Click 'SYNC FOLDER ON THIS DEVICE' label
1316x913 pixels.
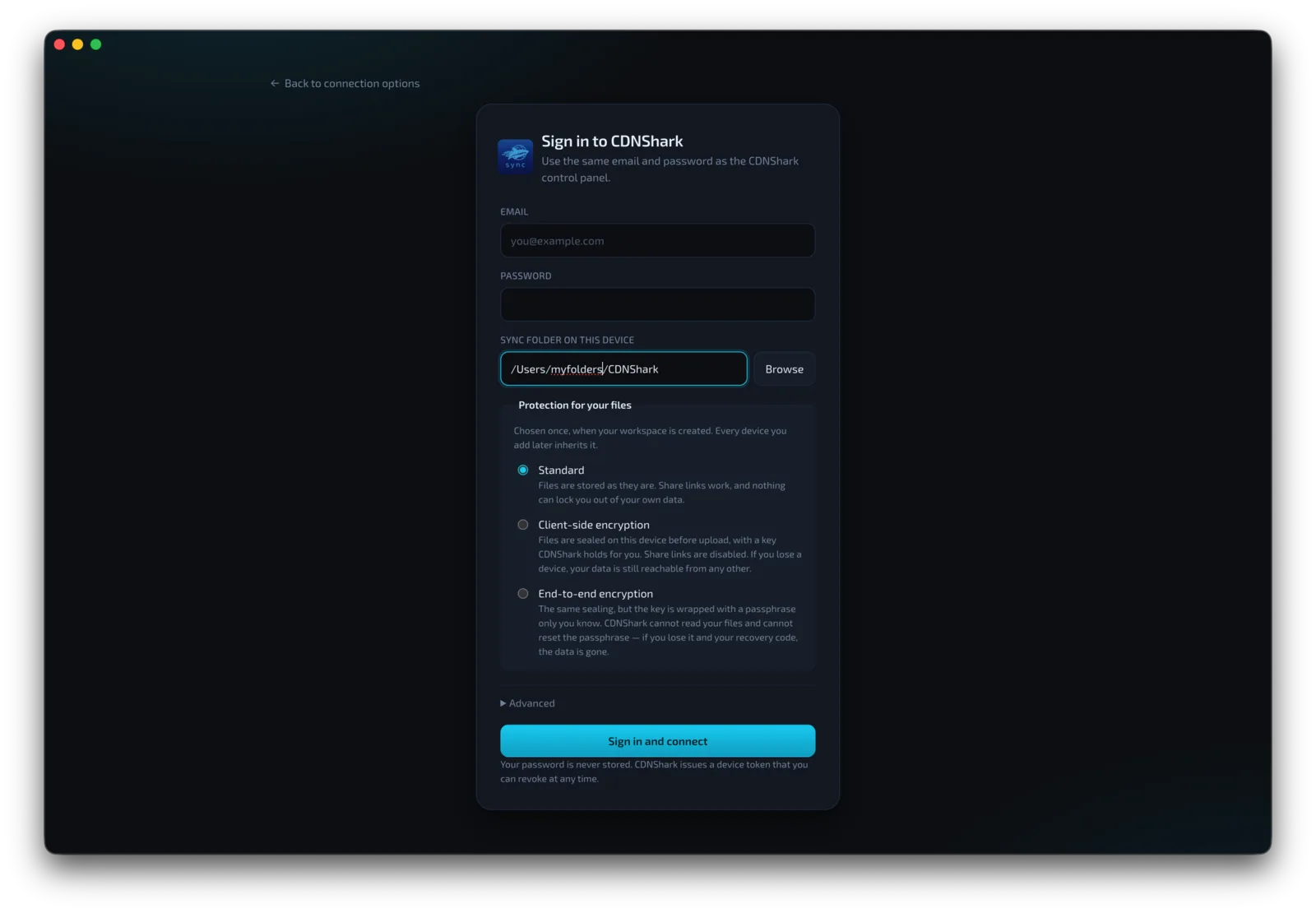567,340
